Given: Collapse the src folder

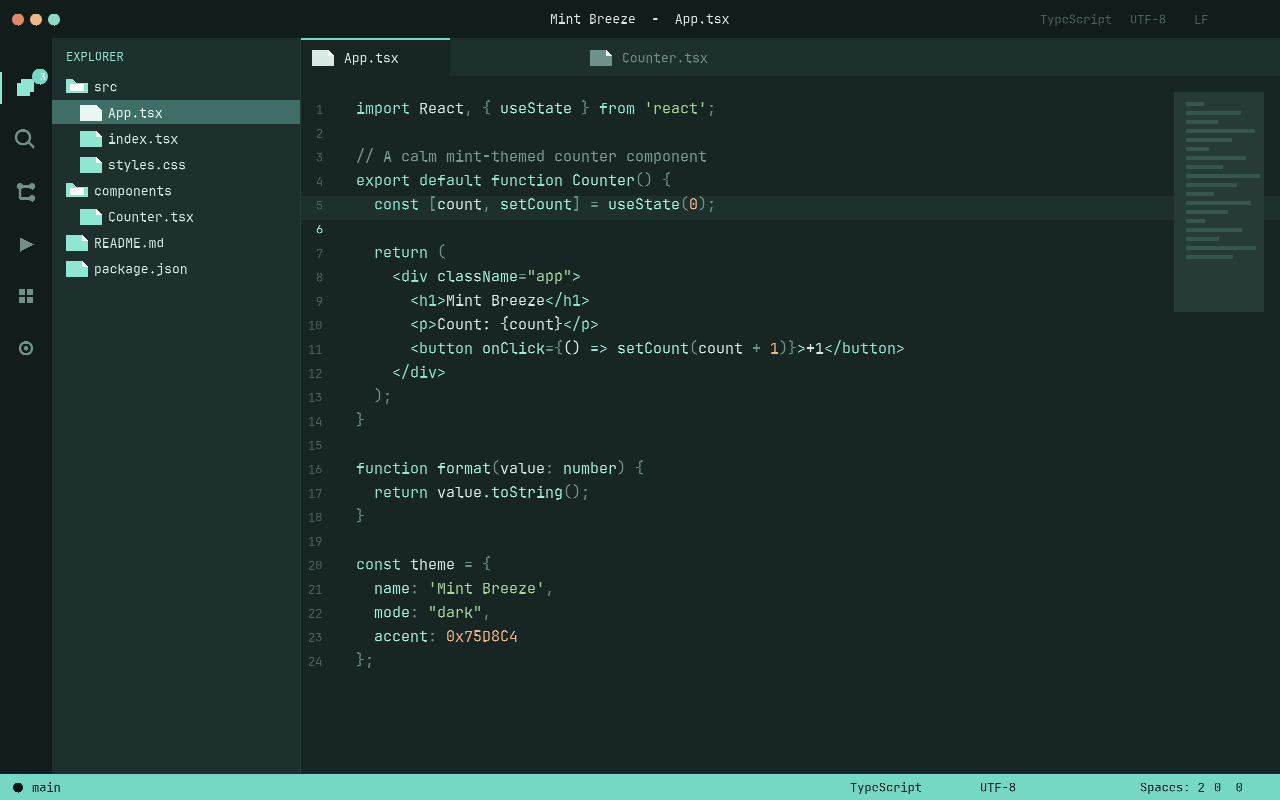Looking at the screenshot, I should 176,87.
